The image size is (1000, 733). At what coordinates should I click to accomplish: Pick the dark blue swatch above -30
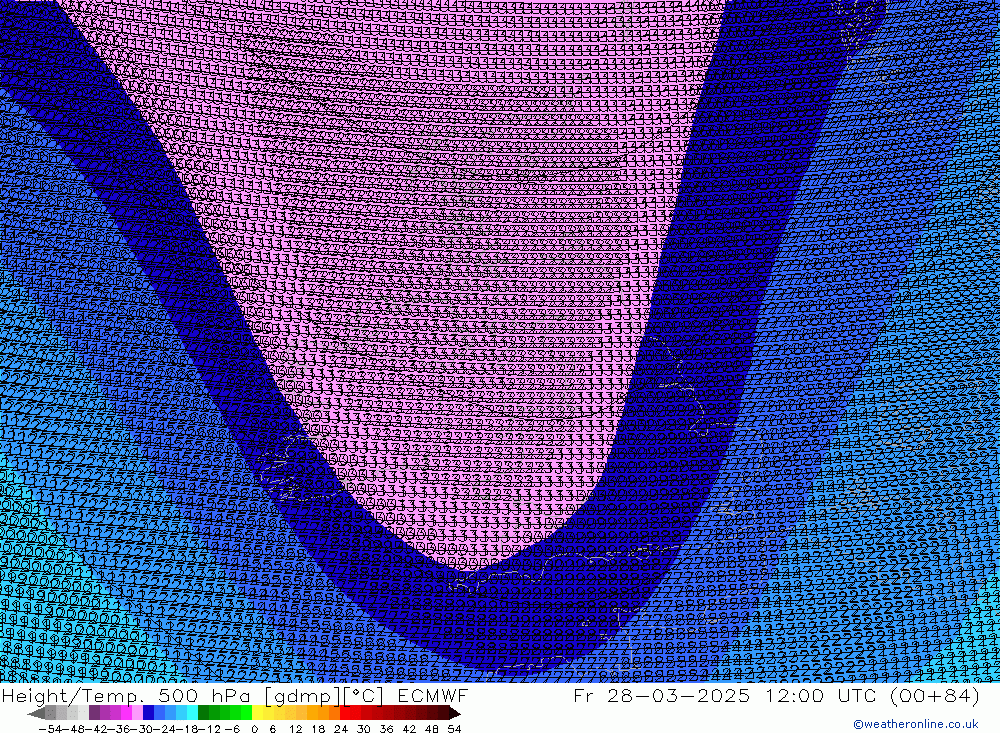(148, 713)
